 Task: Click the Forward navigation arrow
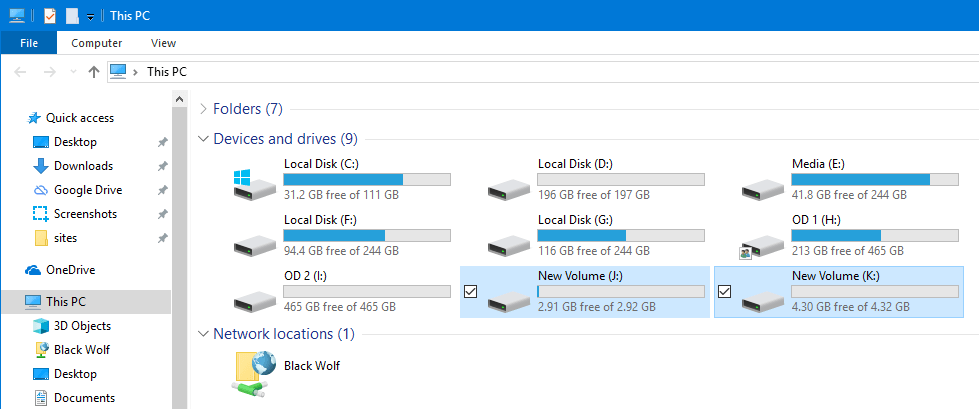coord(50,72)
